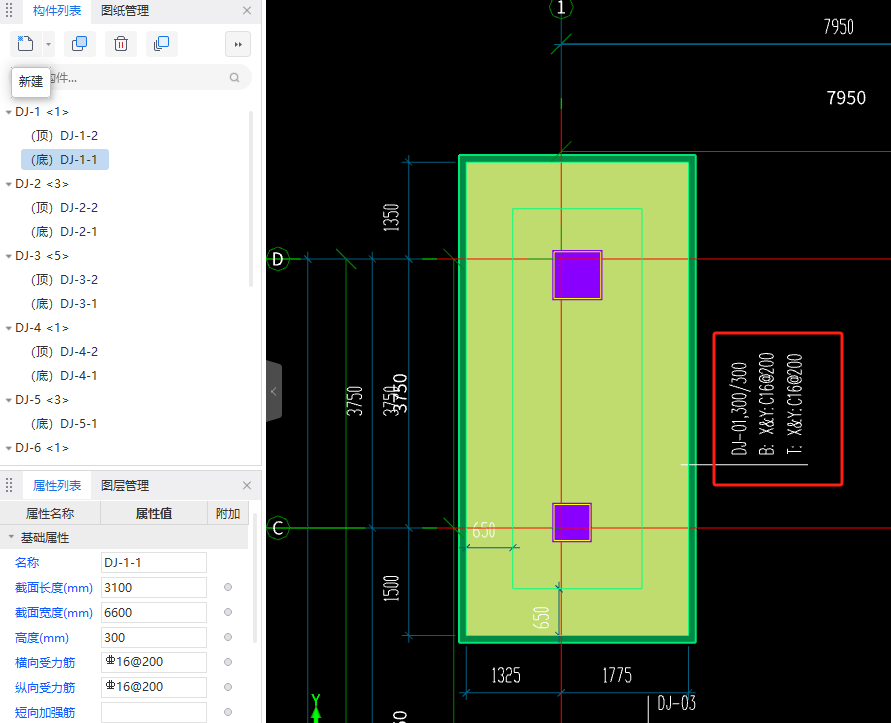891x723 pixels.
Task: Toggle 附加 option for 横向受力筋
Action: point(228,662)
